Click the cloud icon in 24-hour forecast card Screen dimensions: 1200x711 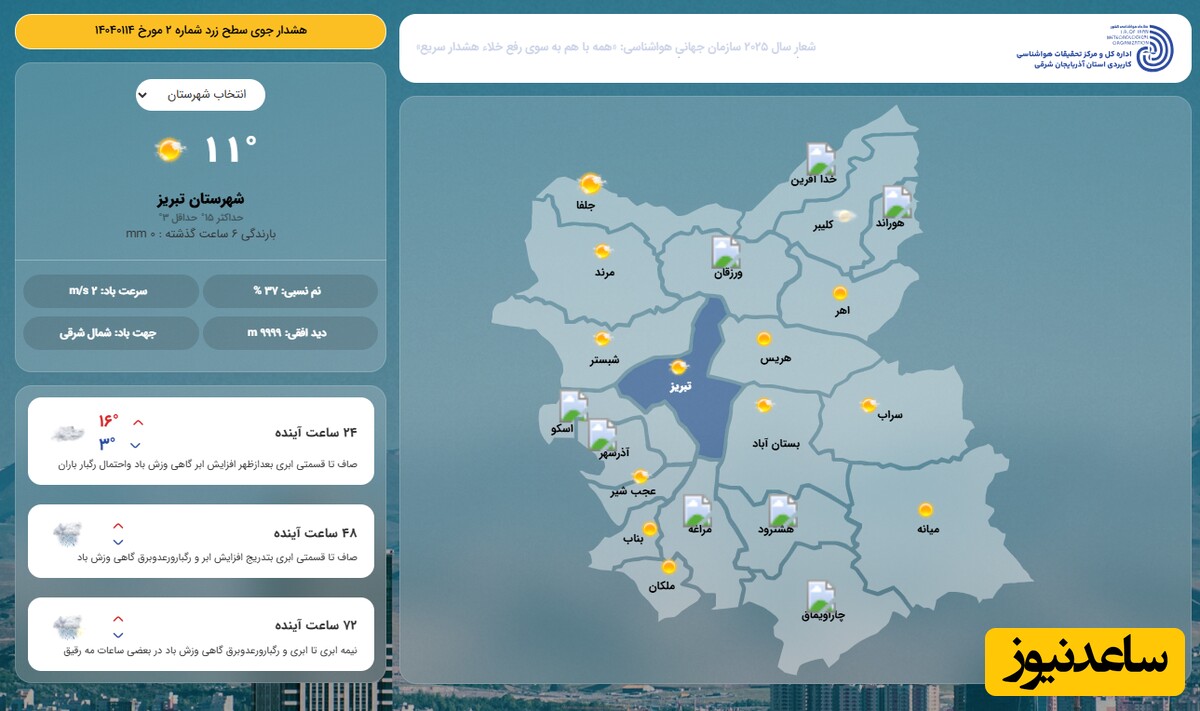click(68, 433)
